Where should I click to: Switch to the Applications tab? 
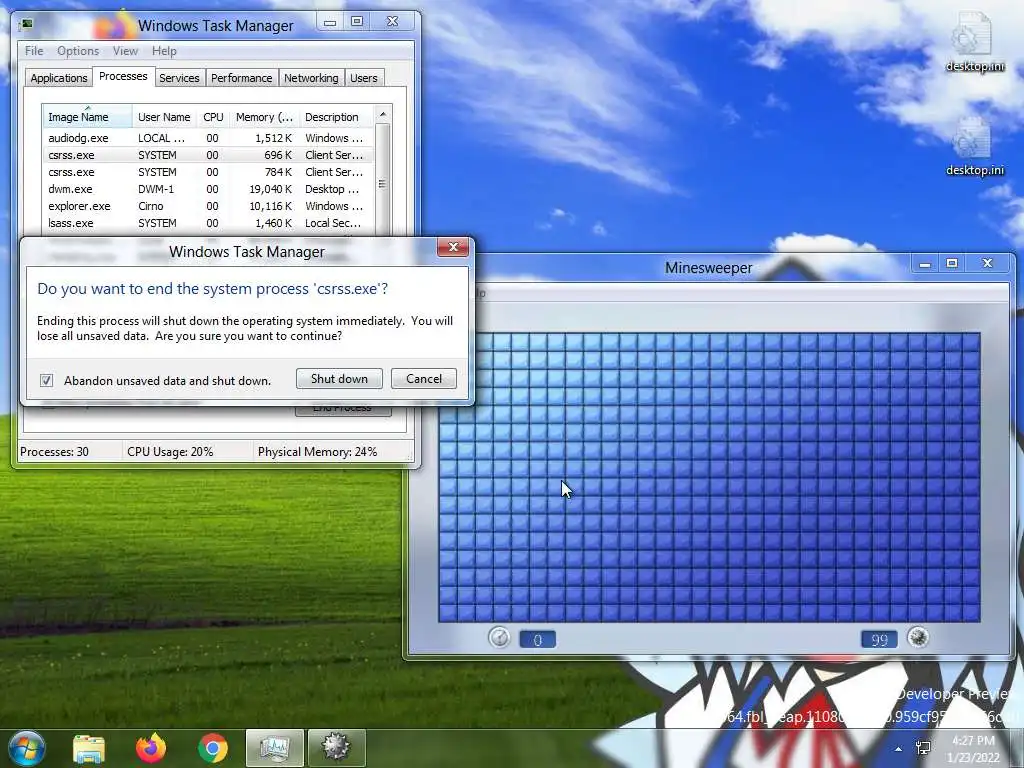(59, 78)
